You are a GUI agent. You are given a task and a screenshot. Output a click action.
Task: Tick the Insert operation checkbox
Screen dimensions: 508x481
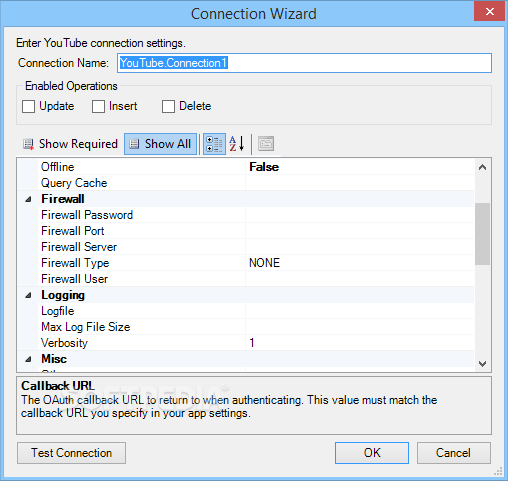[x=98, y=107]
